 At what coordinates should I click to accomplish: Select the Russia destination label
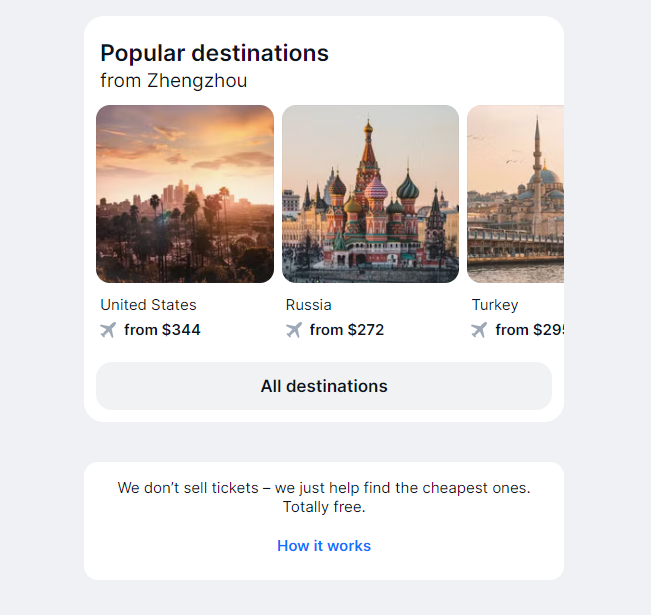click(308, 305)
